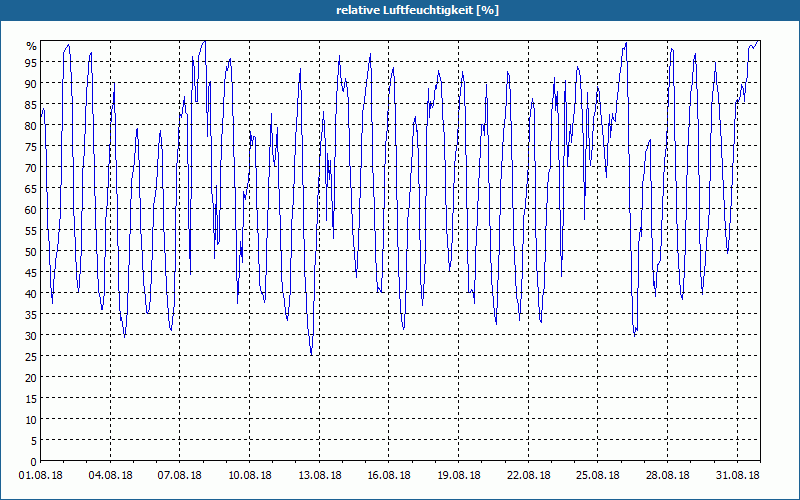800x500 pixels.
Task: Select the 90 y-axis label
Action: click(31, 83)
